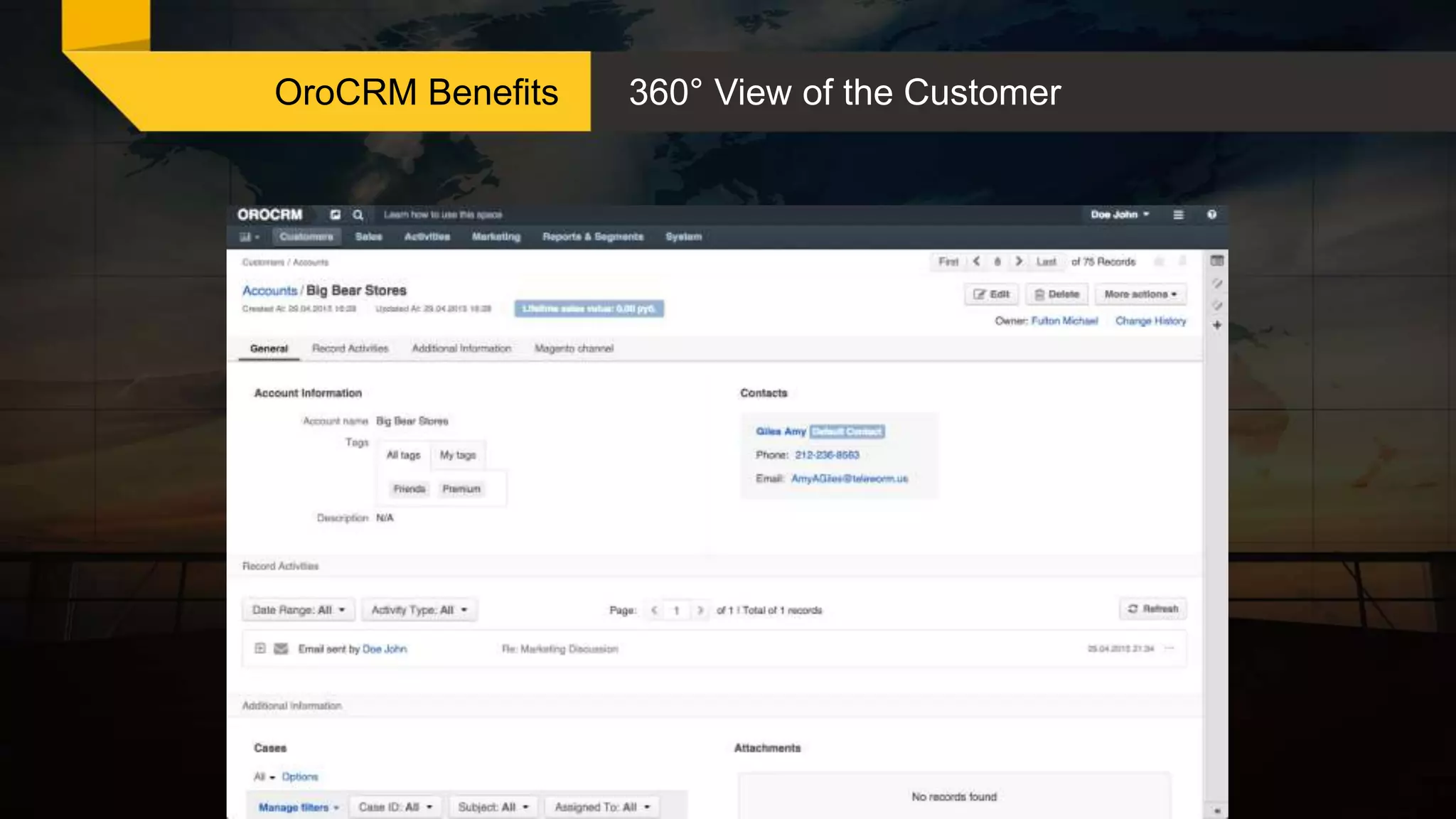1456x819 pixels.
Task: Click the Re: Marketing Discussion subject
Action: click(x=560, y=649)
